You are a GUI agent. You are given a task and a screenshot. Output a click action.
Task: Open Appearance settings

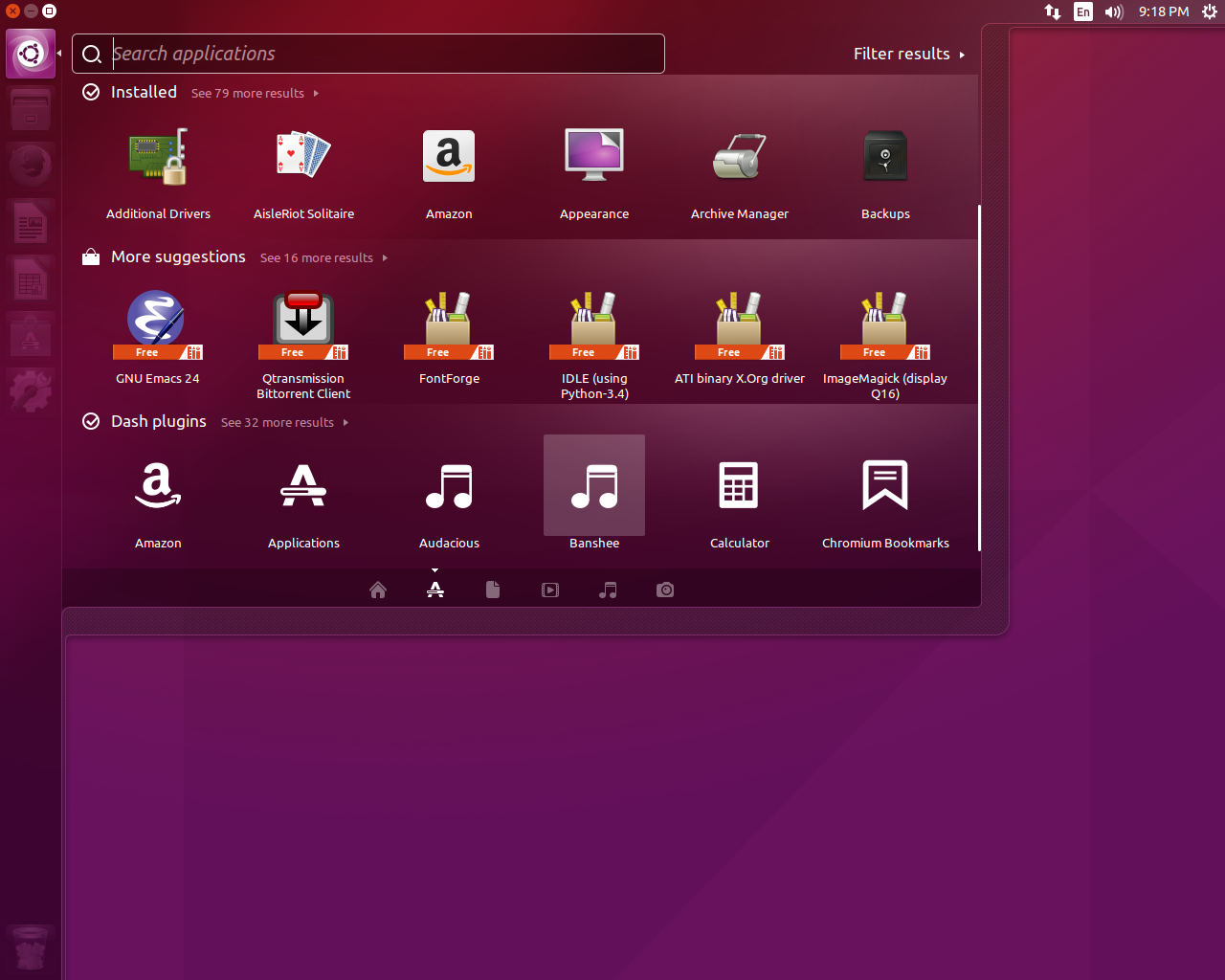(594, 174)
